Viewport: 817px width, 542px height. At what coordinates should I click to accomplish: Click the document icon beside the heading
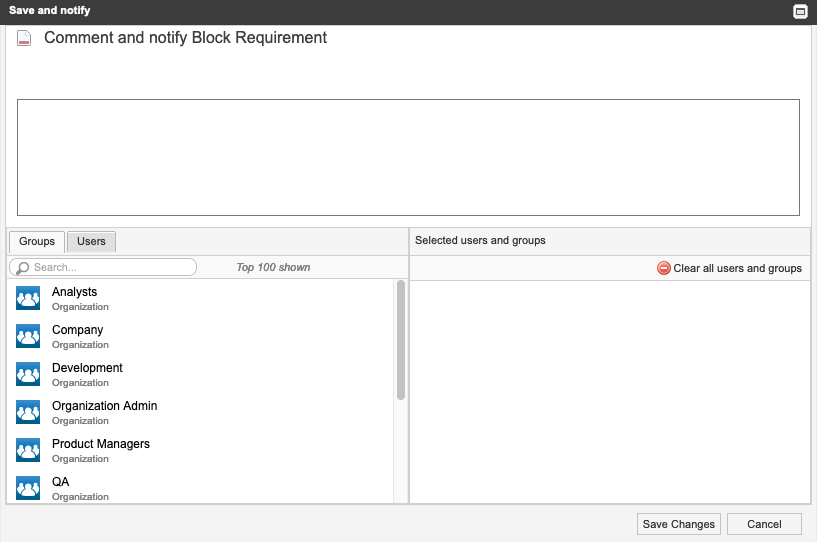point(25,39)
